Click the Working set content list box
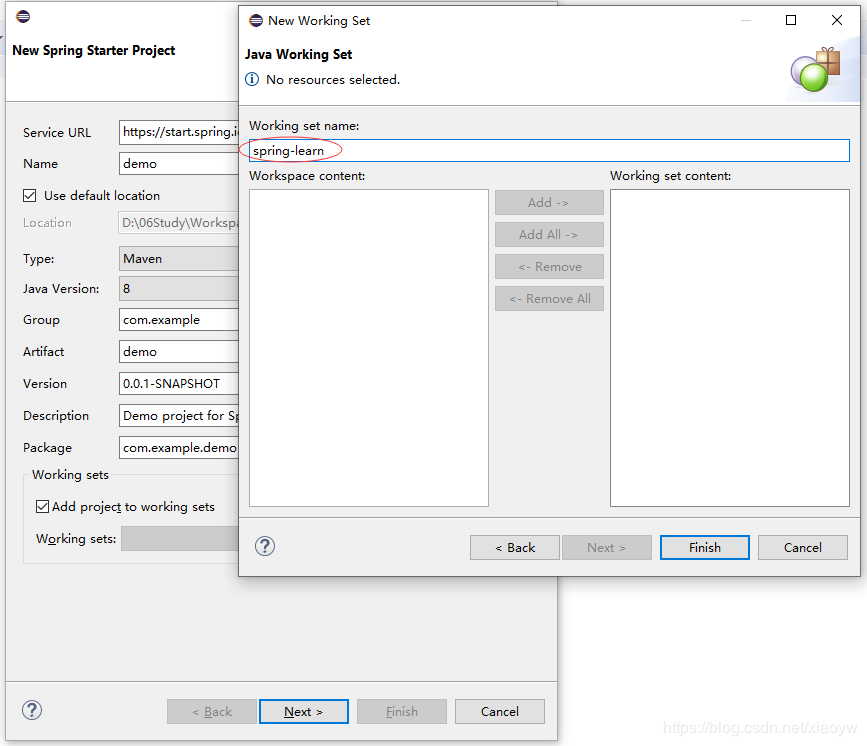 (729, 348)
